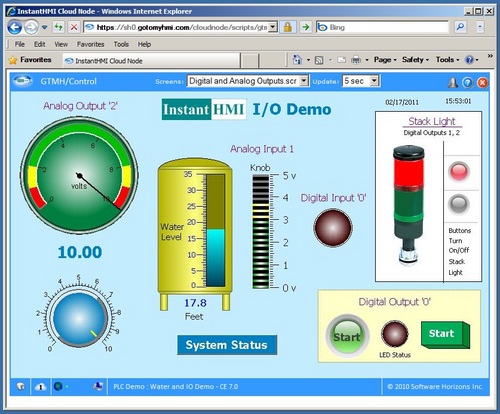Image resolution: width=500 pixels, height=414 pixels.
Task: Open the Help menu
Action: 144,44
